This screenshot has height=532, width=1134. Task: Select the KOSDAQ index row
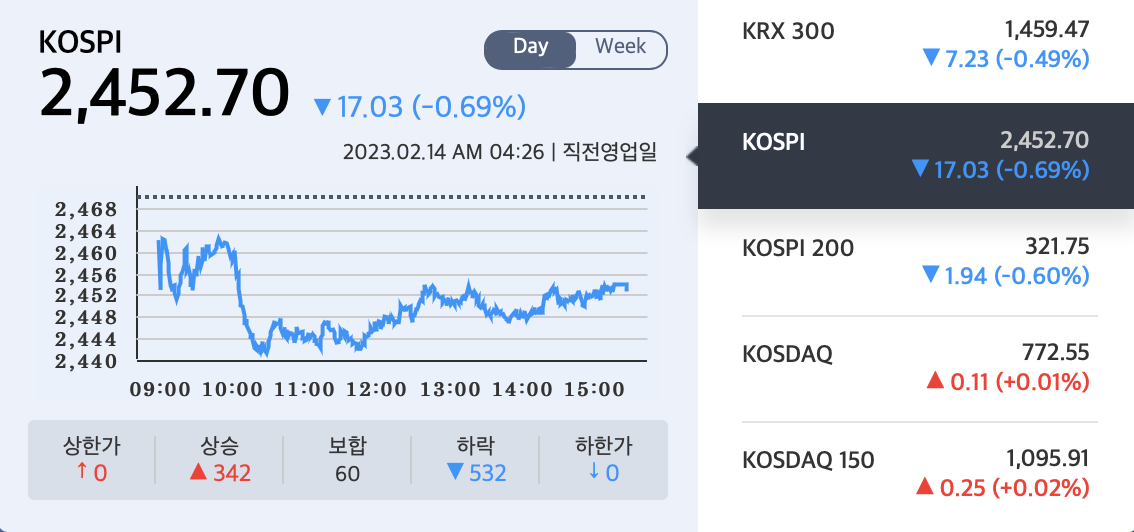click(x=915, y=367)
